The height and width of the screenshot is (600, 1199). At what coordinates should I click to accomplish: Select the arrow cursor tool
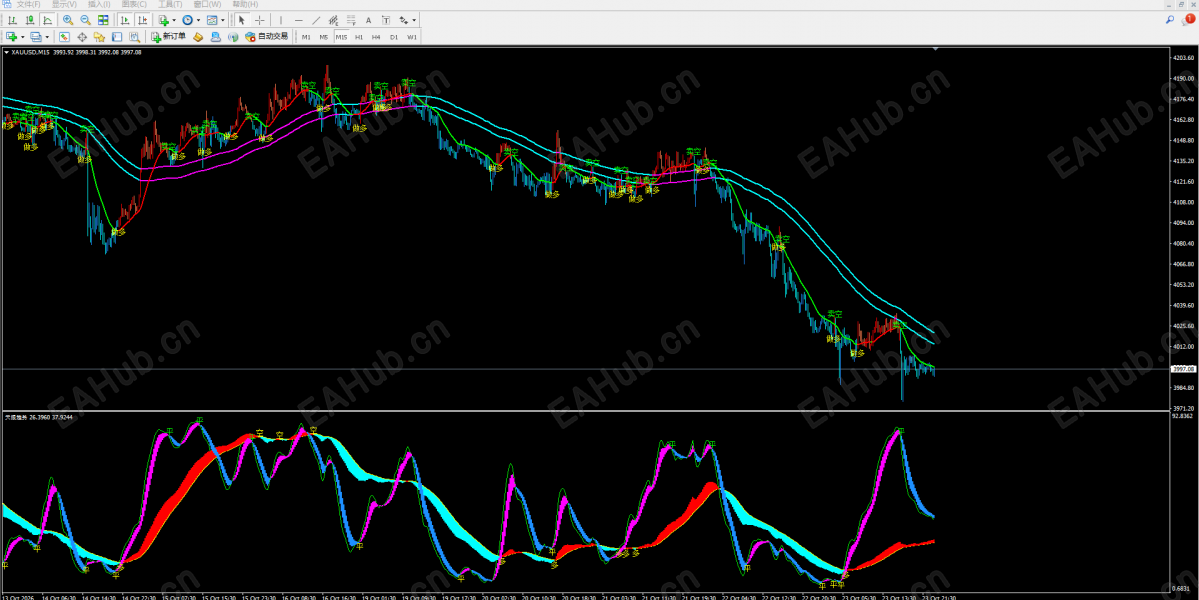(x=242, y=21)
